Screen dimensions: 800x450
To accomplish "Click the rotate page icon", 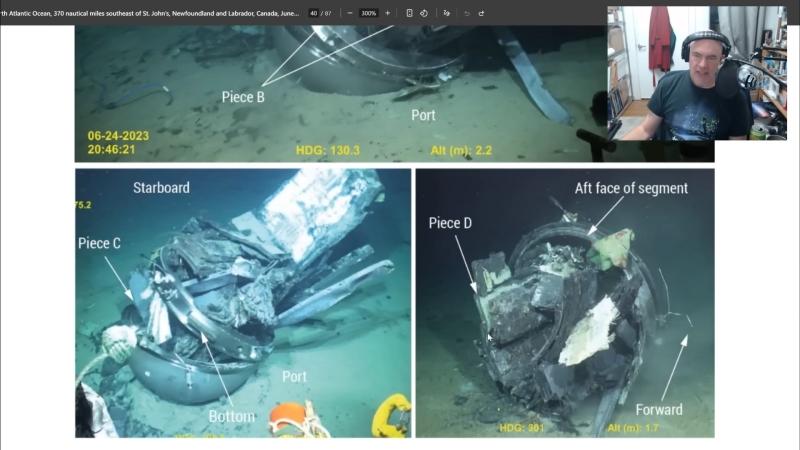I will tap(424, 13).
